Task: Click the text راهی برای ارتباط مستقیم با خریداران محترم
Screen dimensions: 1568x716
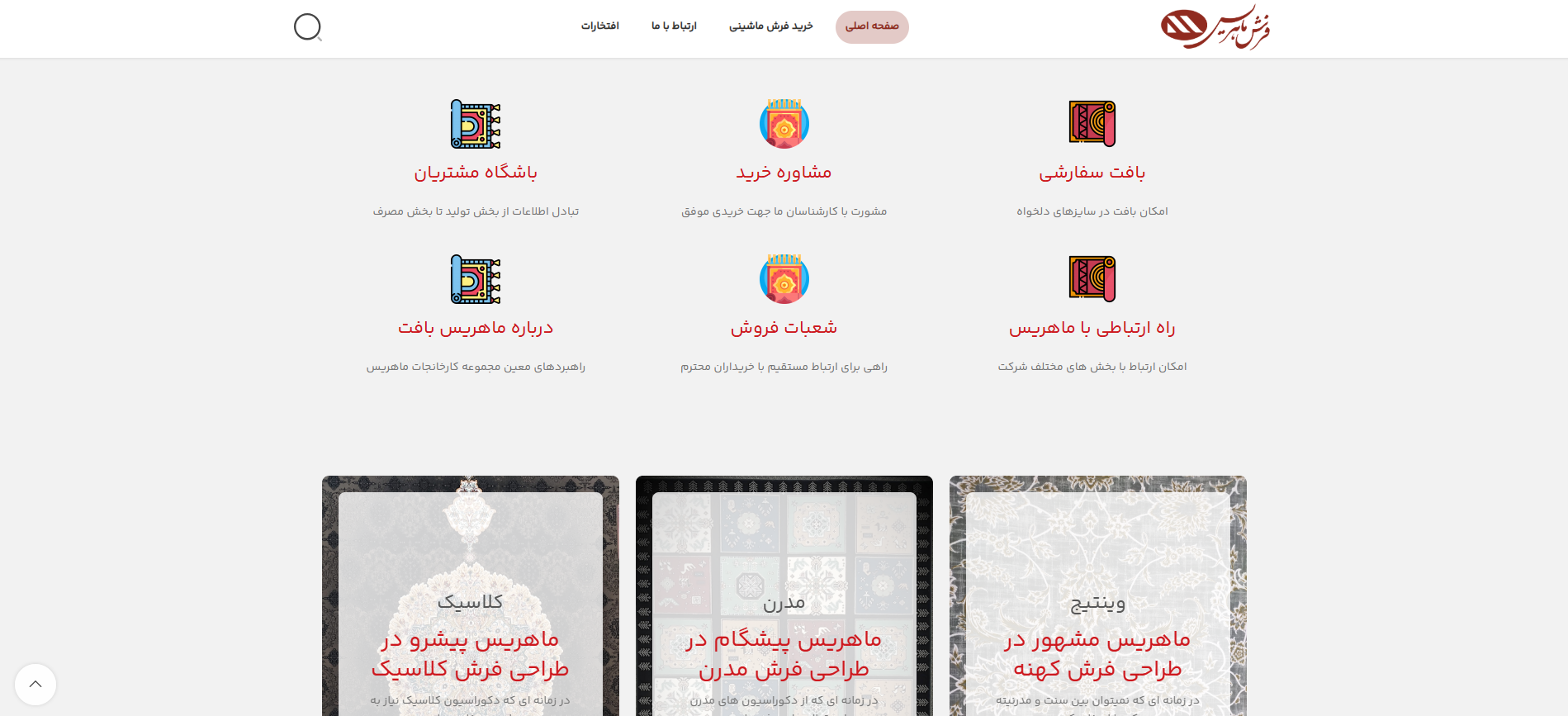Action: (x=784, y=367)
